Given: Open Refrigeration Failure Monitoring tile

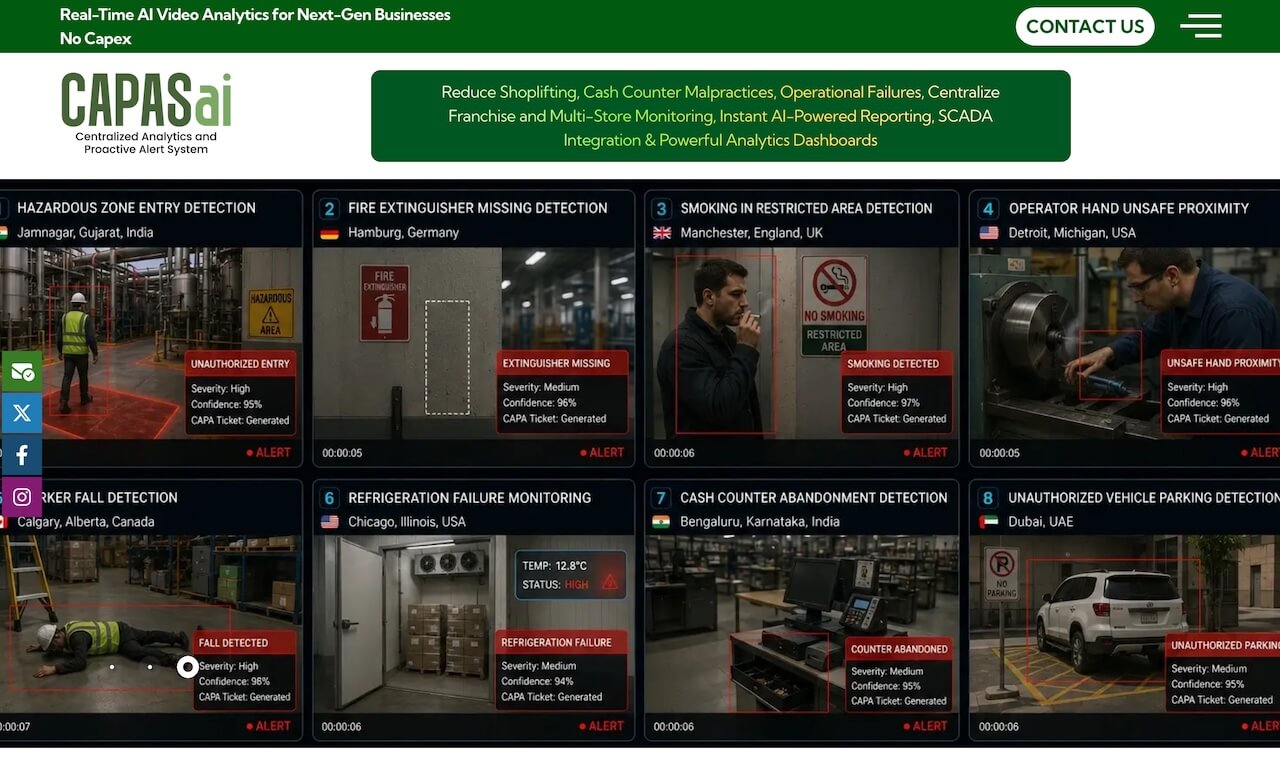Looking at the screenshot, I should 474,610.
